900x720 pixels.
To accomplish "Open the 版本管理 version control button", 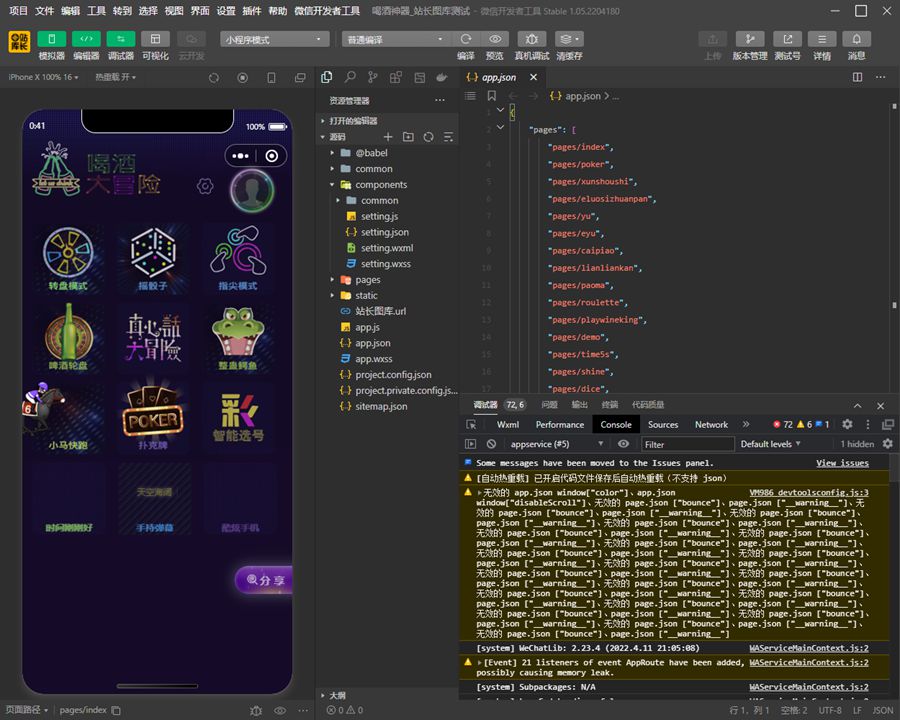I will pyautogui.click(x=749, y=38).
